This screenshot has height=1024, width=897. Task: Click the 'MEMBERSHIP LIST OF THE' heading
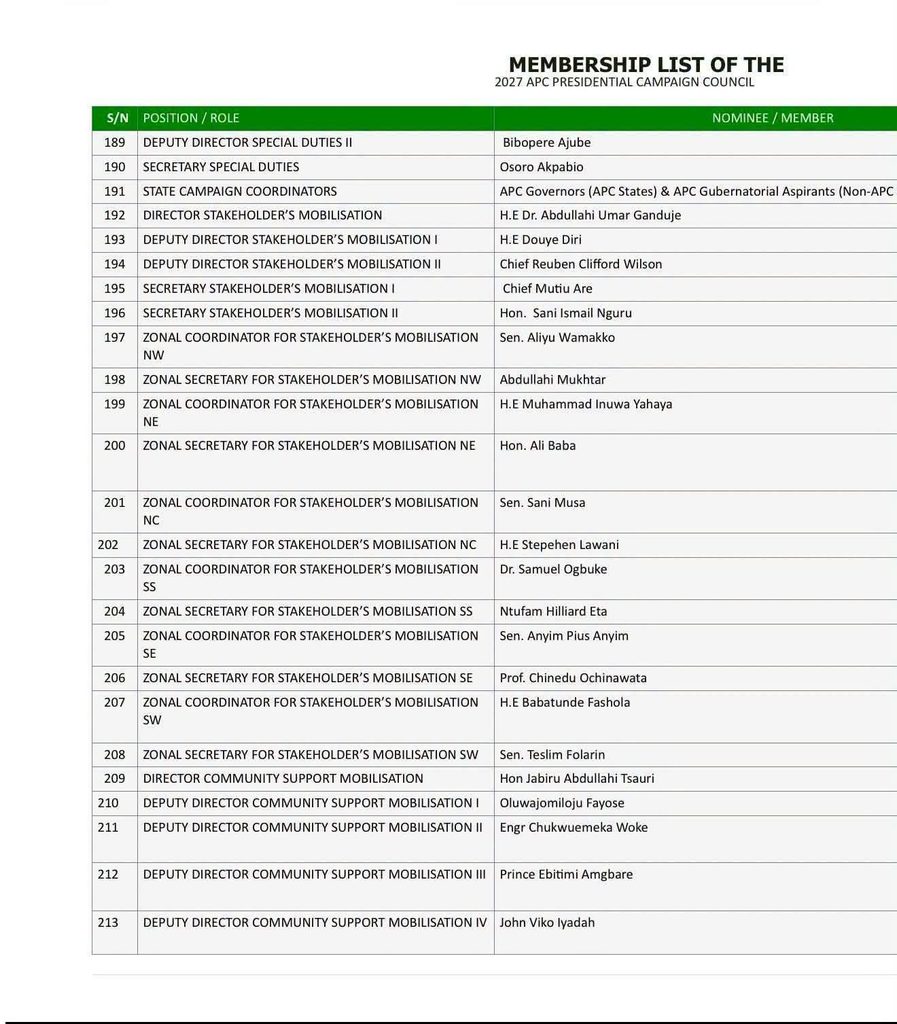(646, 65)
